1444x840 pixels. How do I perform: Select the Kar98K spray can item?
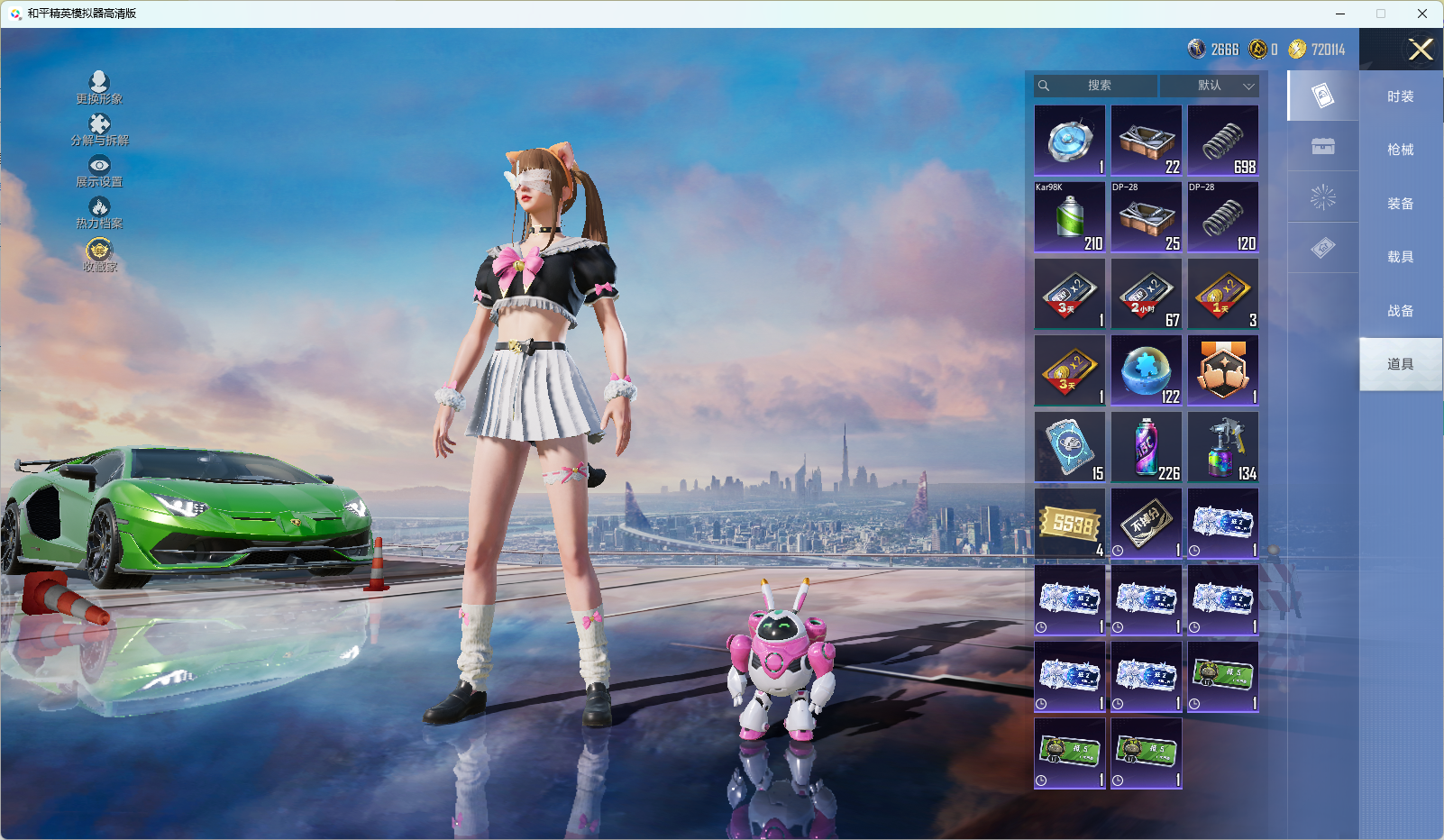(x=1070, y=217)
